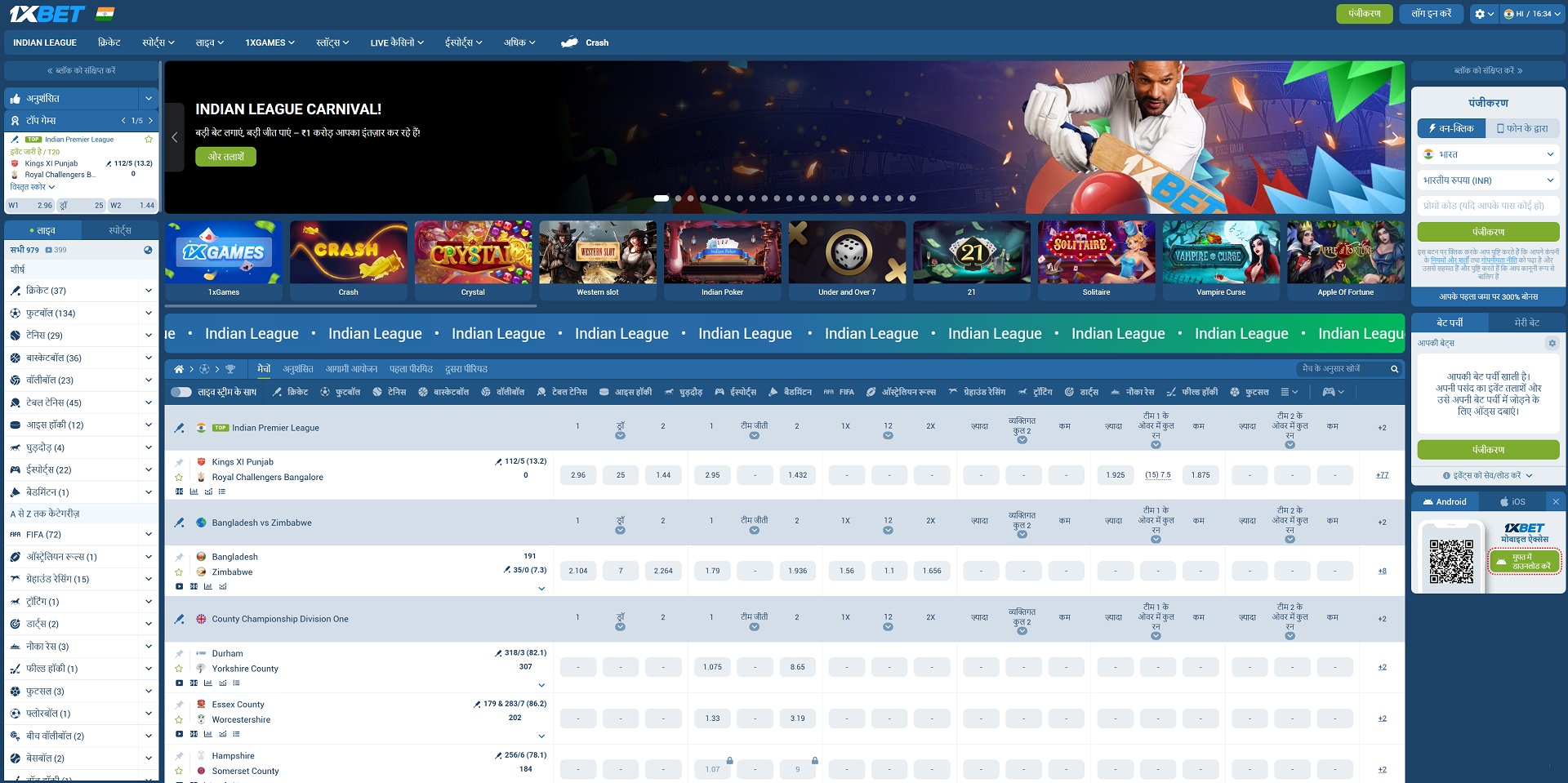1568x783 pixels.
Task: Show next top game arrow in टॉप गेम्स
Action: click(150, 120)
